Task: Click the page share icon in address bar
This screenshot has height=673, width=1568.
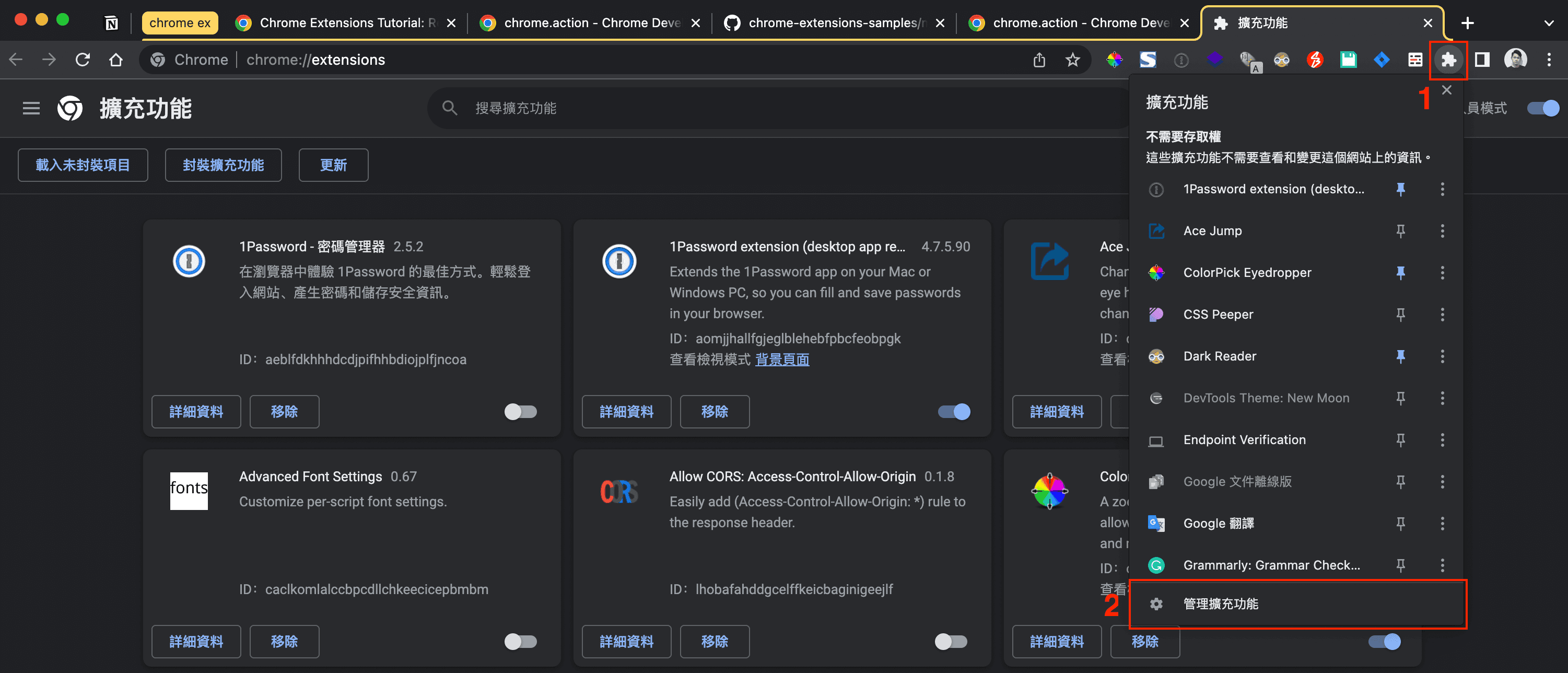Action: (1039, 60)
